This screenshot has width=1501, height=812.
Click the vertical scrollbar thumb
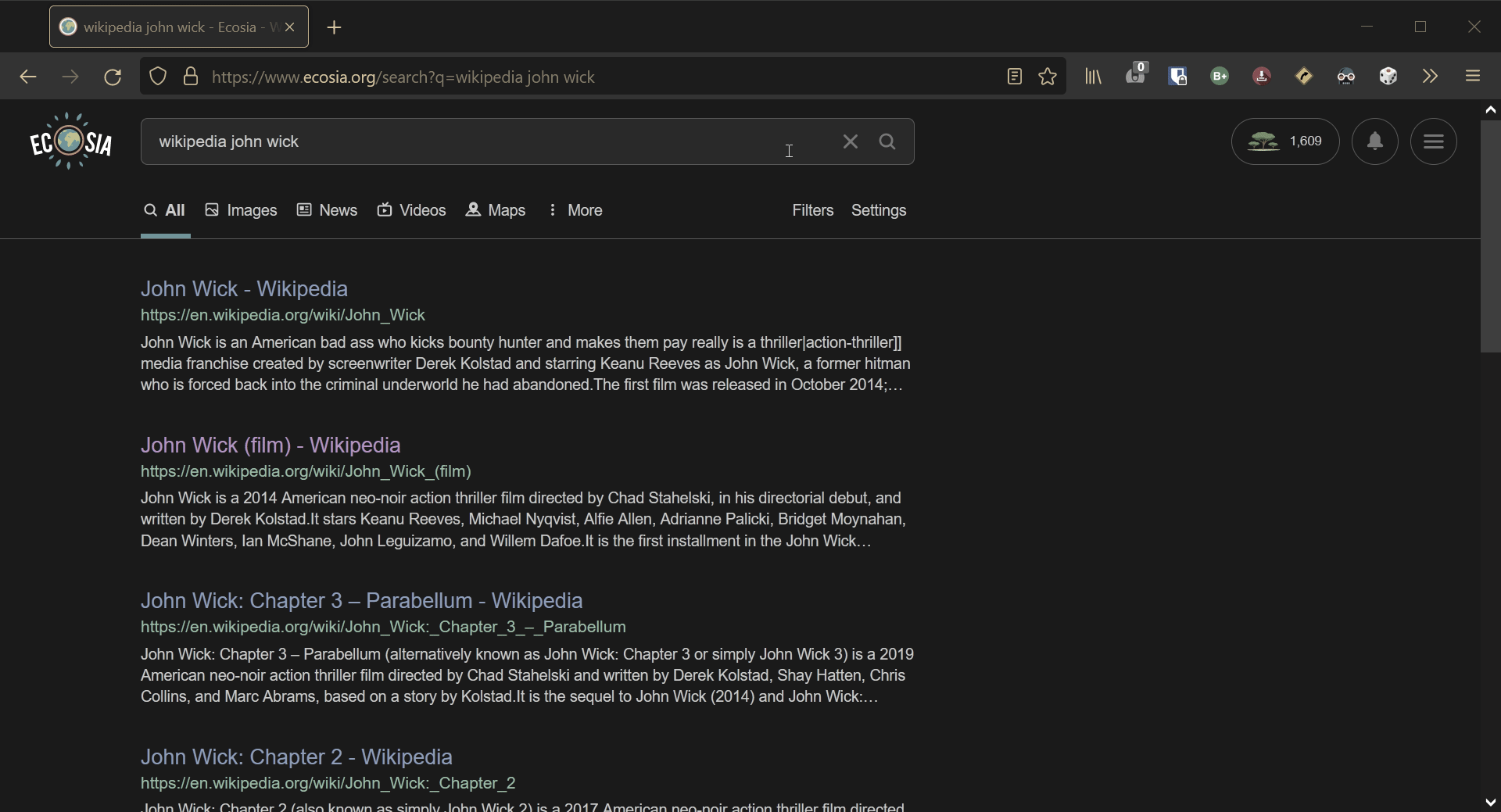[x=1490, y=236]
